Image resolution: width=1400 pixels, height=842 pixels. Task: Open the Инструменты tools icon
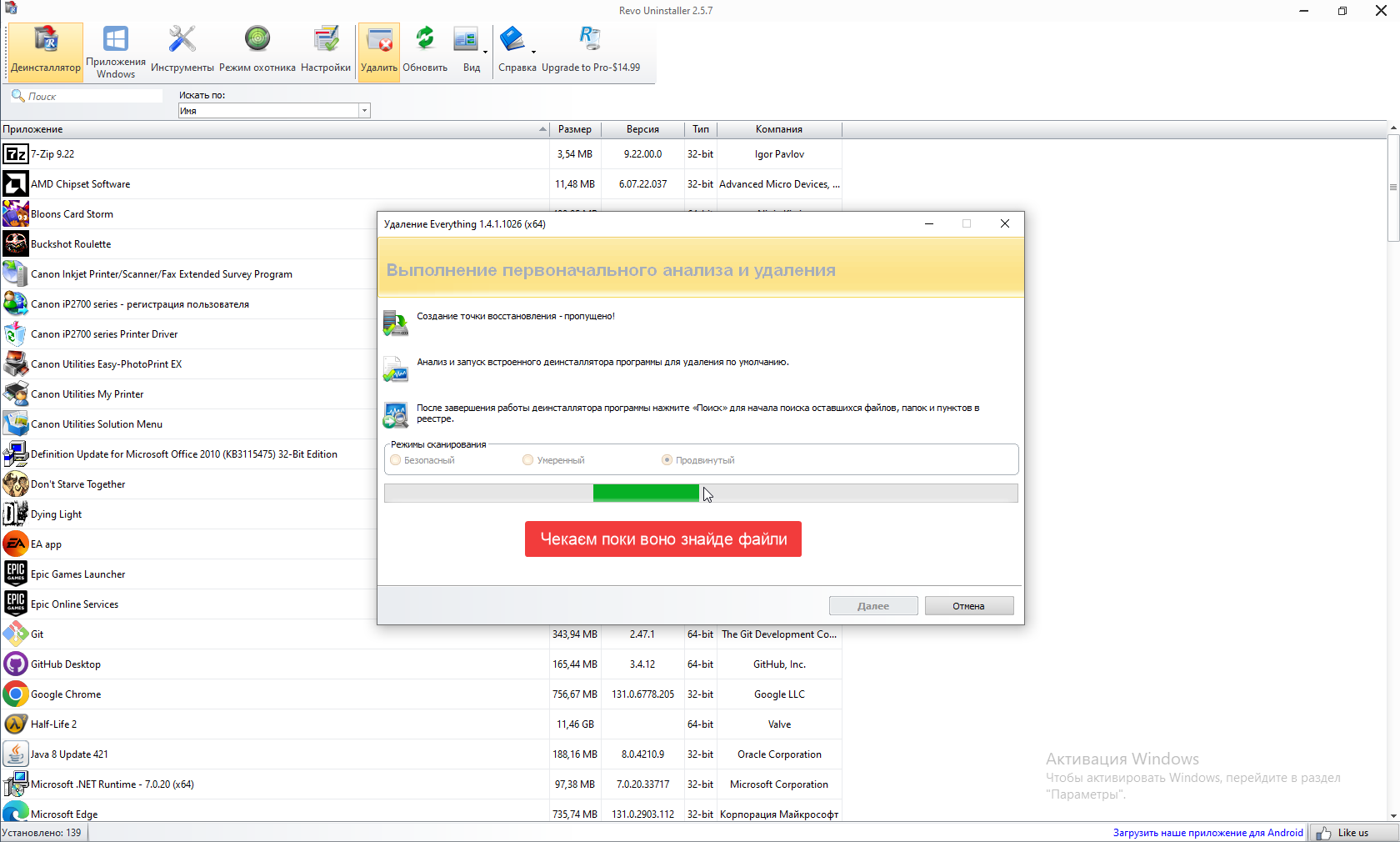click(182, 52)
